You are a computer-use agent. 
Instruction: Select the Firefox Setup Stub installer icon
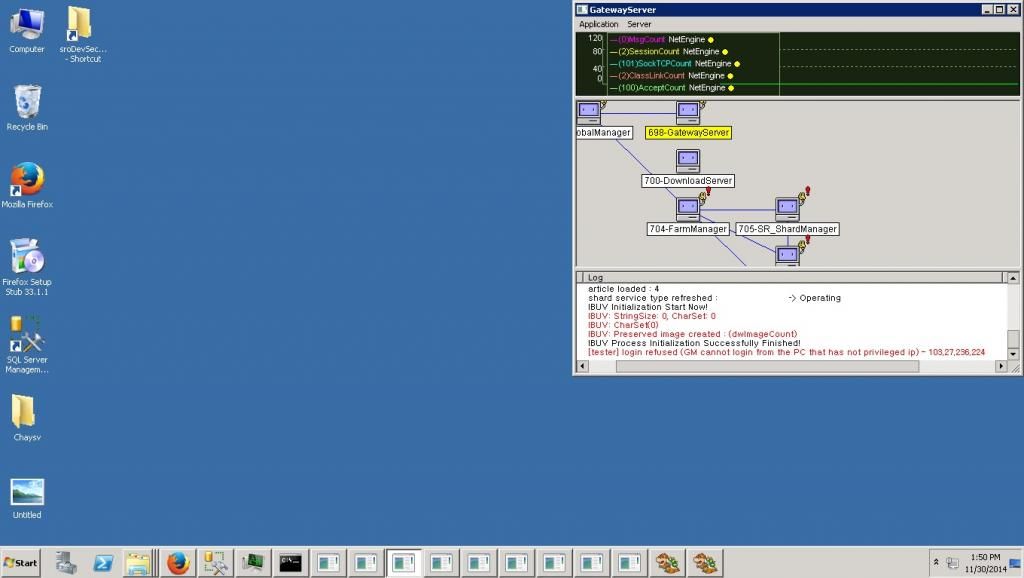point(27,258)
